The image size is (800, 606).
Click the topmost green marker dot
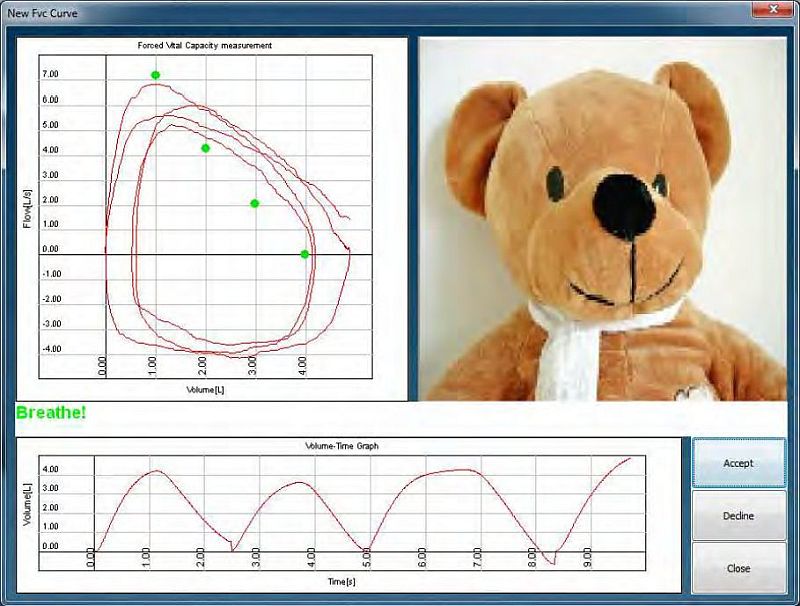pos(155,75)
